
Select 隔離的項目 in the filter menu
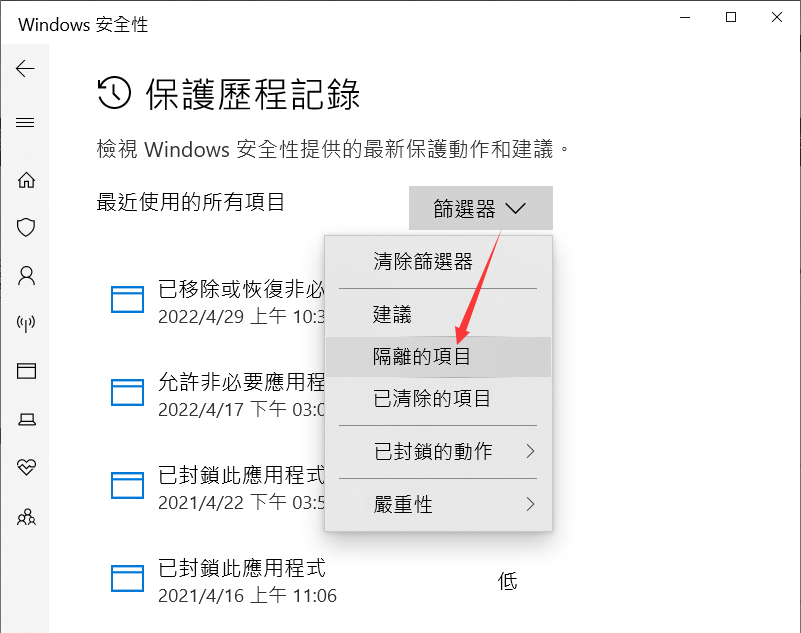438,357
